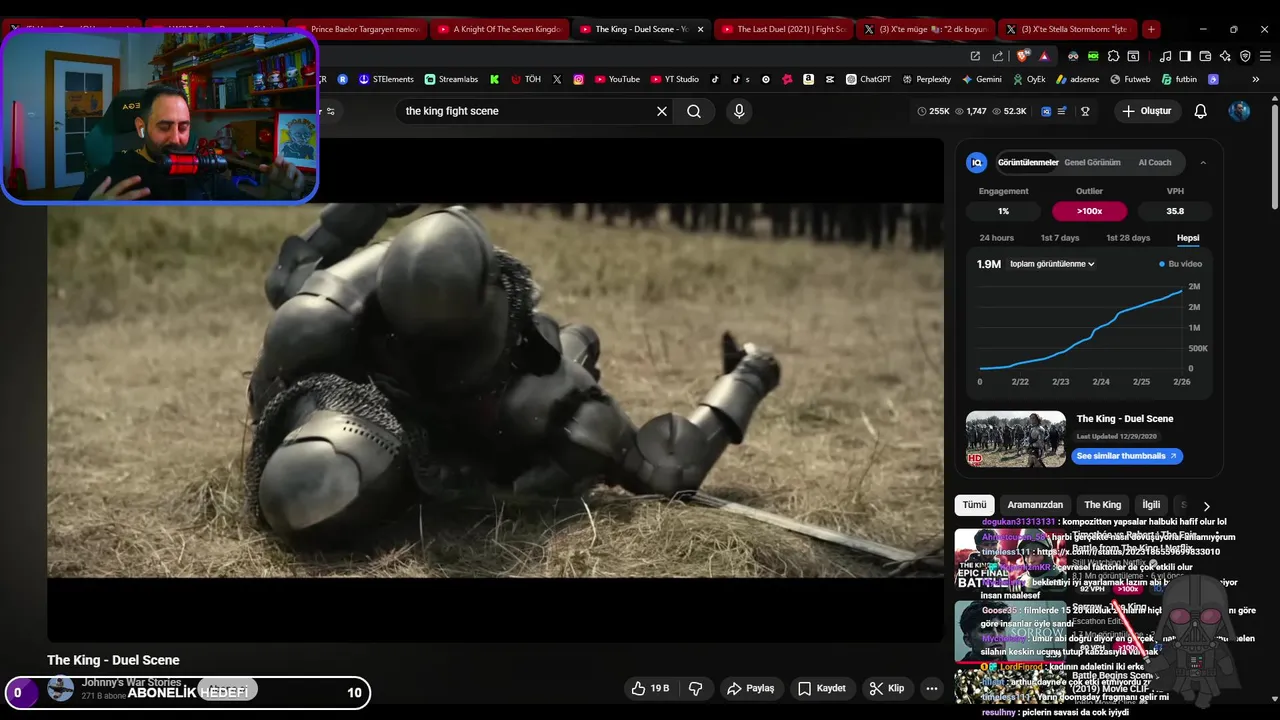Open Instagram bookmark icon
This screenshot has height=720, width=1280.
pos(578,79)
